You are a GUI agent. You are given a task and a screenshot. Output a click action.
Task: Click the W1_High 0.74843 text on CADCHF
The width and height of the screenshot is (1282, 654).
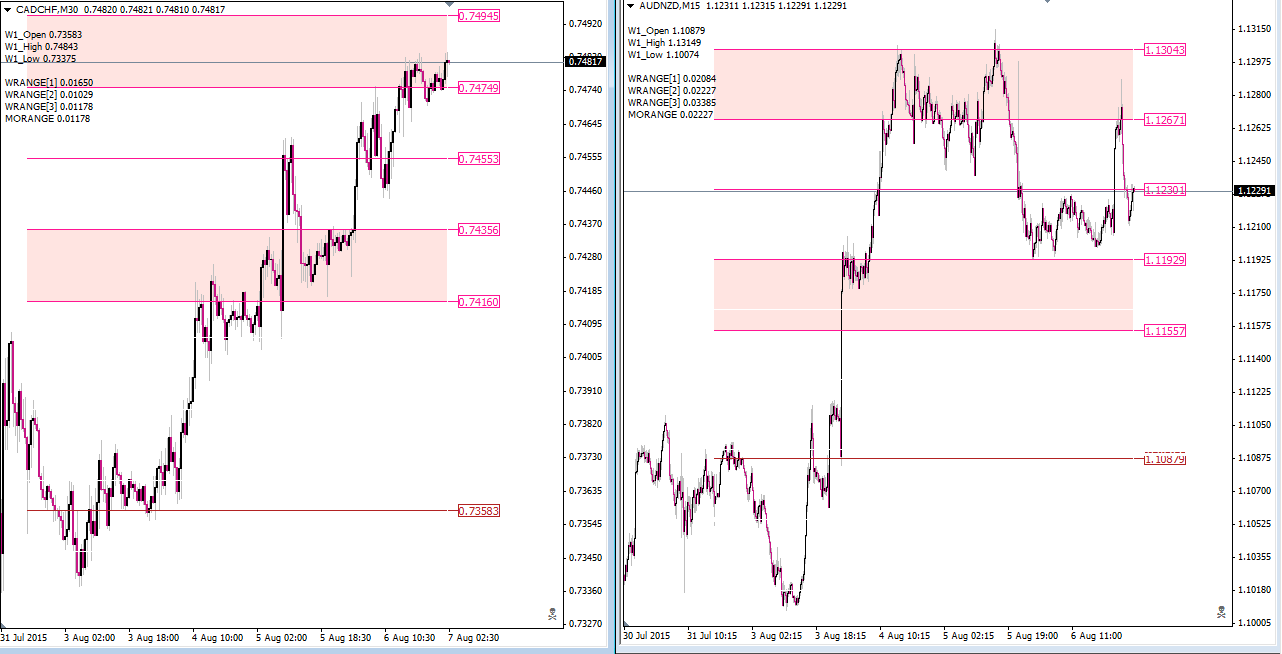point(41,46)
